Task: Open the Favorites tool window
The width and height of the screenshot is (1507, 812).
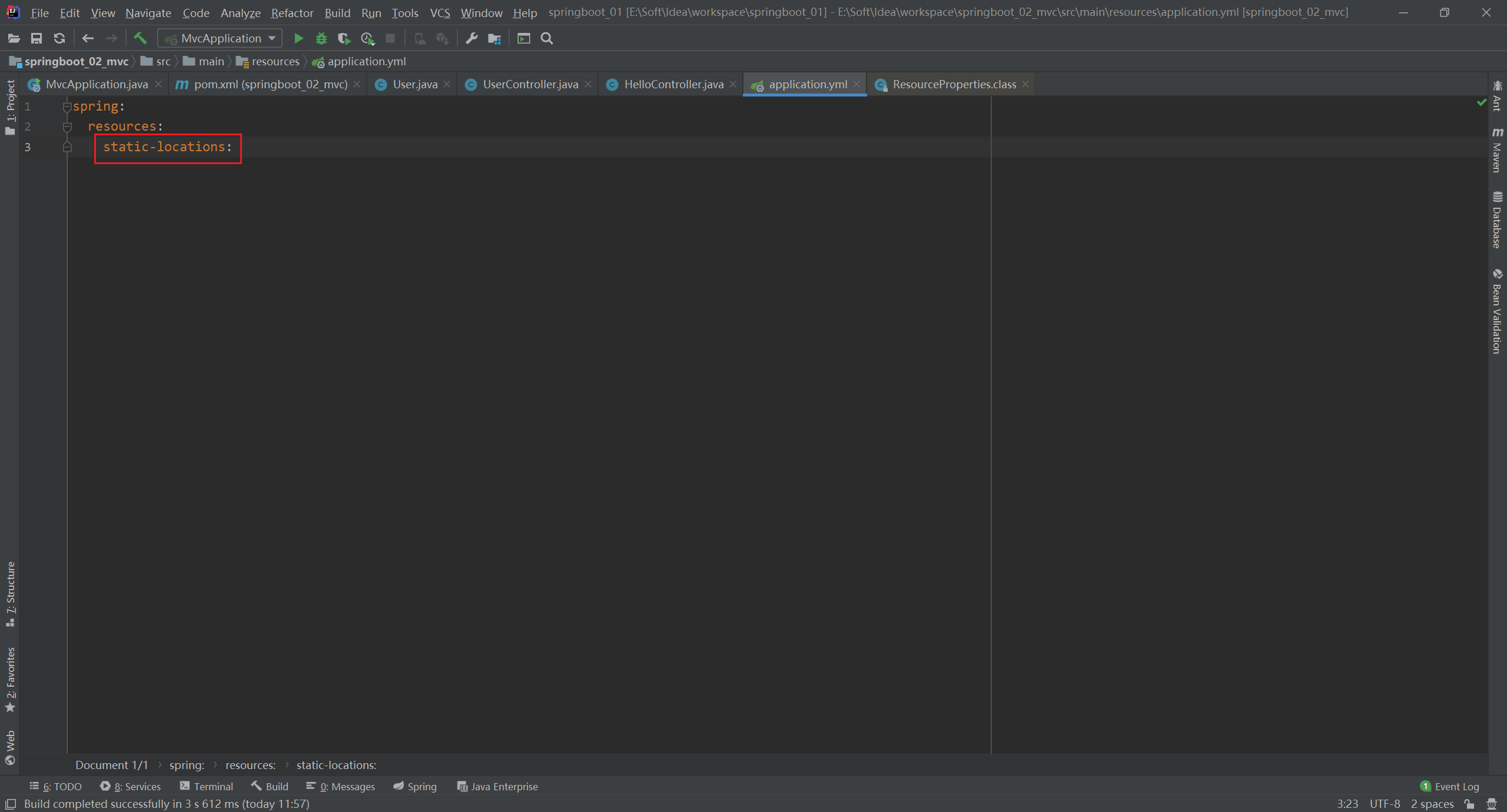Action: (10, 680)
